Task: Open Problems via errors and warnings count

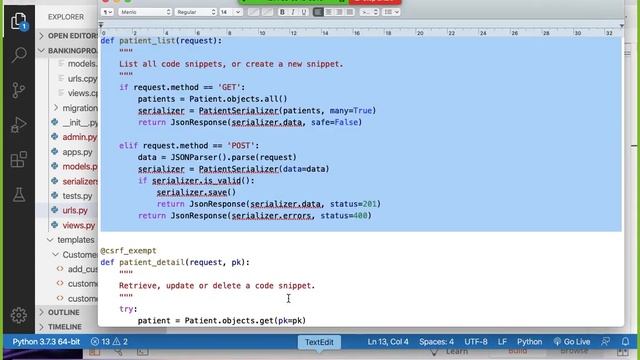Action: click(109, 342)
